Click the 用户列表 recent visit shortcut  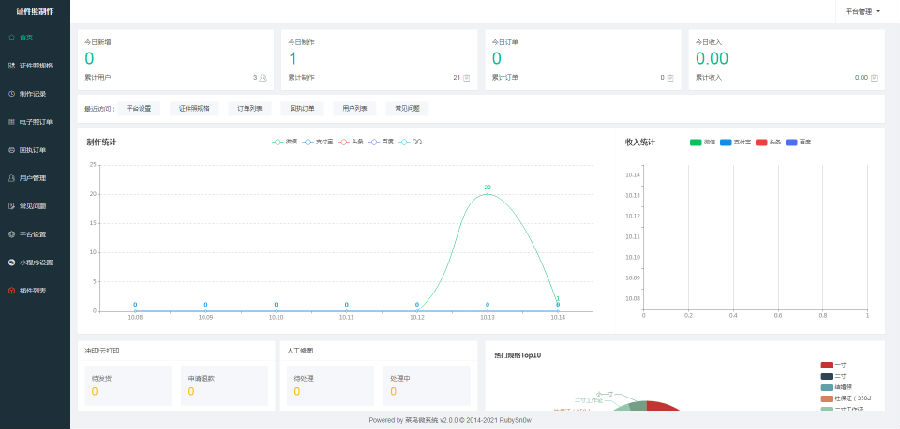point(355,108)
